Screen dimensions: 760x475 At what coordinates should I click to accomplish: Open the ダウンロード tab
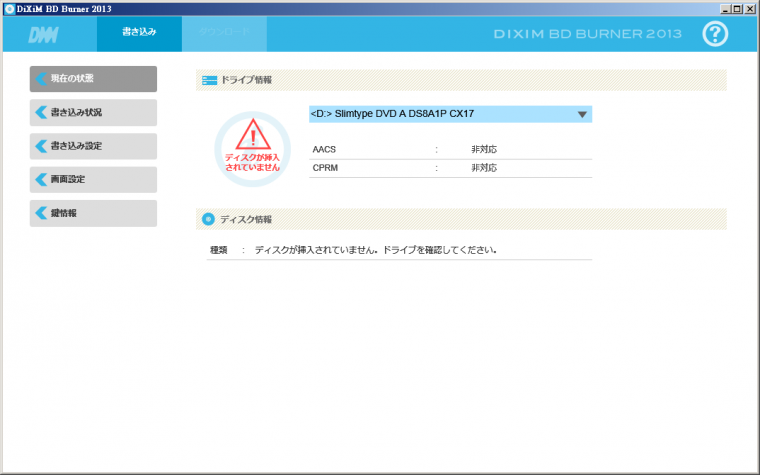pyautogui.click(x=224, y=34)
